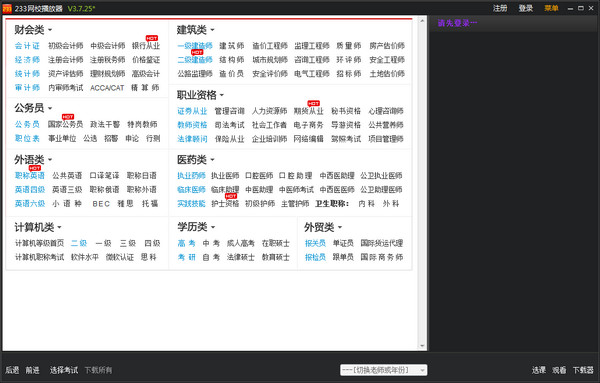The width and height of the screenshot is (600, 383).
Task: Open the 切换老师或年份 dropdown
Action: 384,370
